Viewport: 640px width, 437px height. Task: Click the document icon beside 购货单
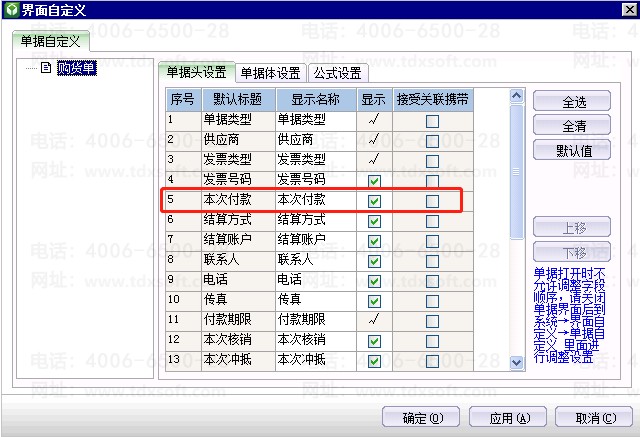coord(46,69)
